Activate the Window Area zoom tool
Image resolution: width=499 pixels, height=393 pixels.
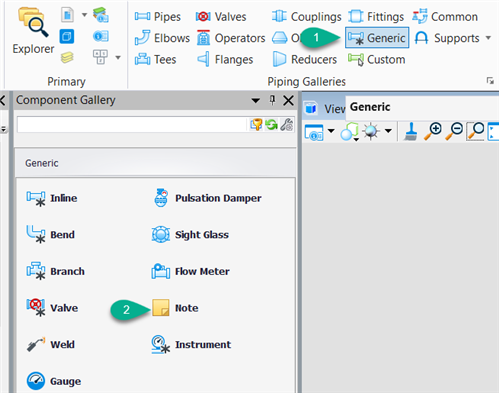tap(476, 131)
